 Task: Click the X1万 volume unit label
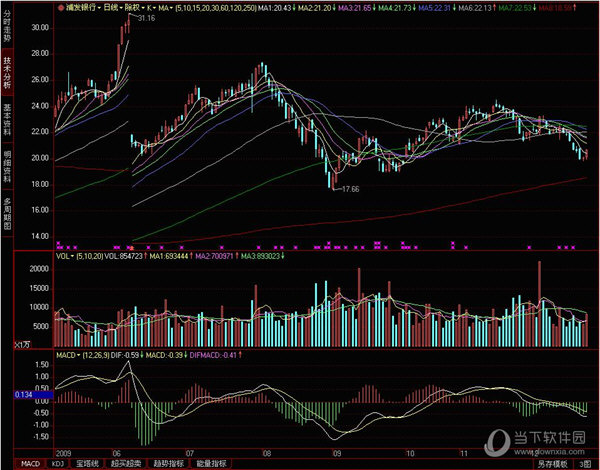tap(23, 344)
